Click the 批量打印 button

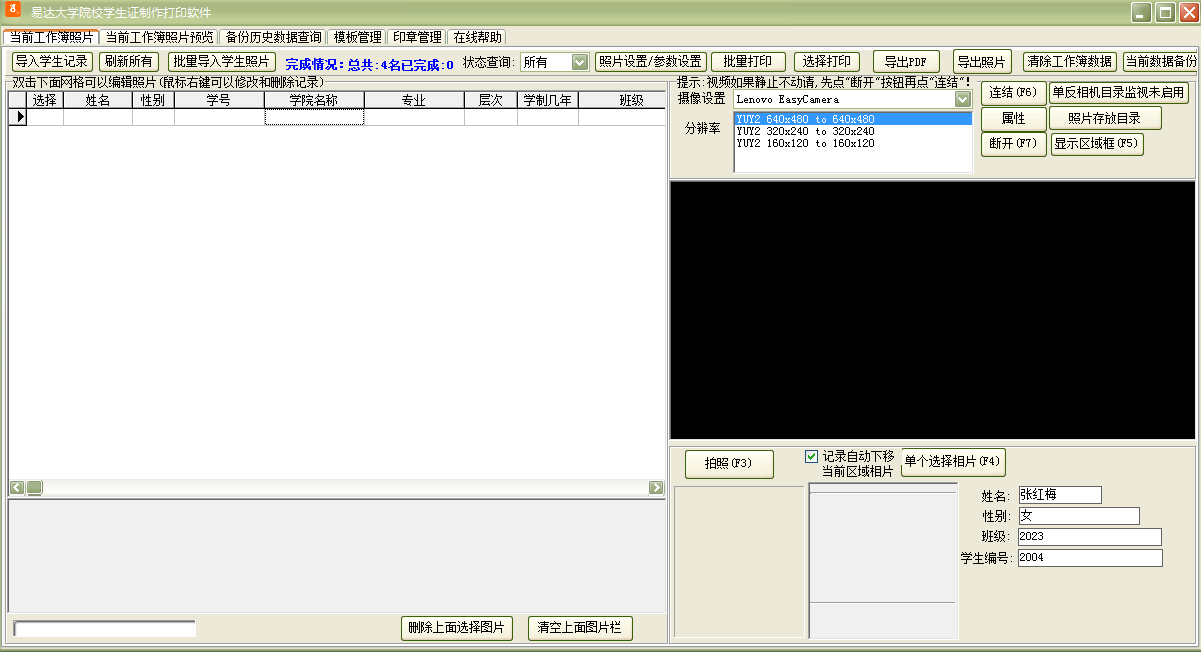748,61
